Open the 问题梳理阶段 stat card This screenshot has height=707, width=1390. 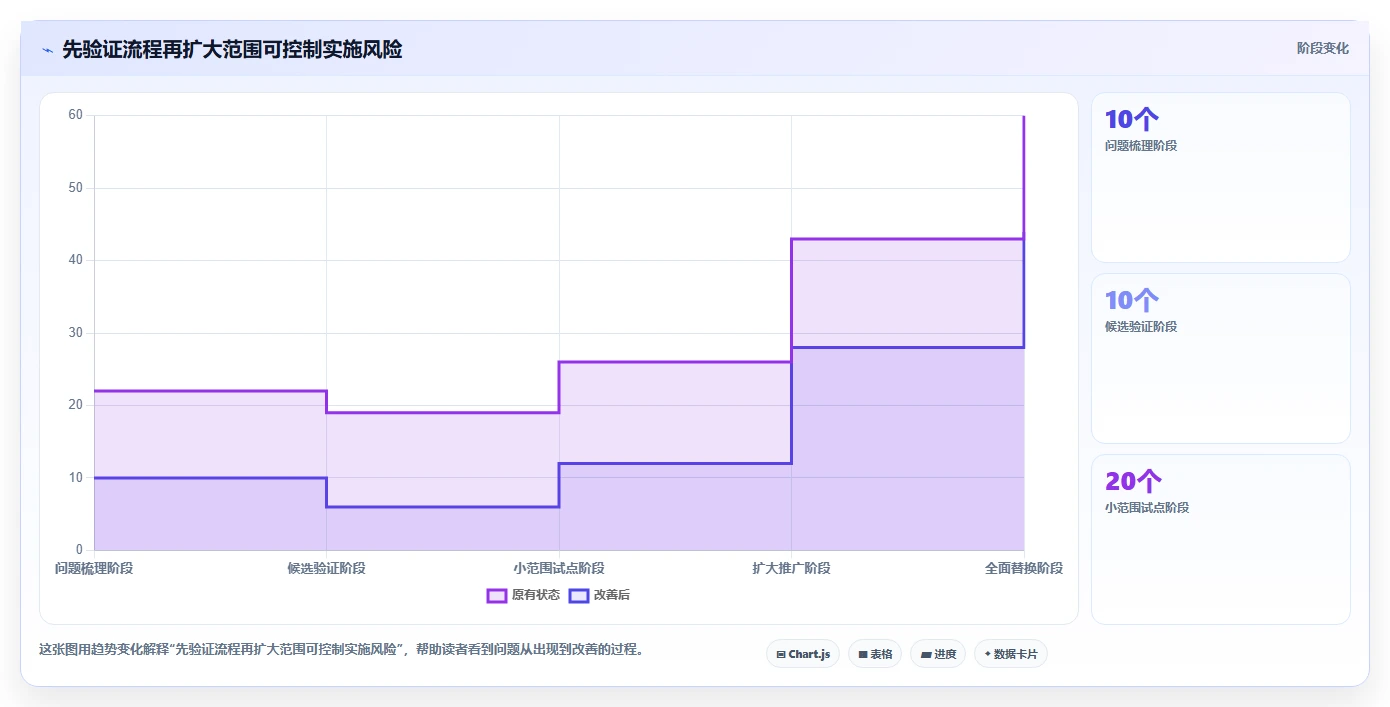pos(1221,178)
